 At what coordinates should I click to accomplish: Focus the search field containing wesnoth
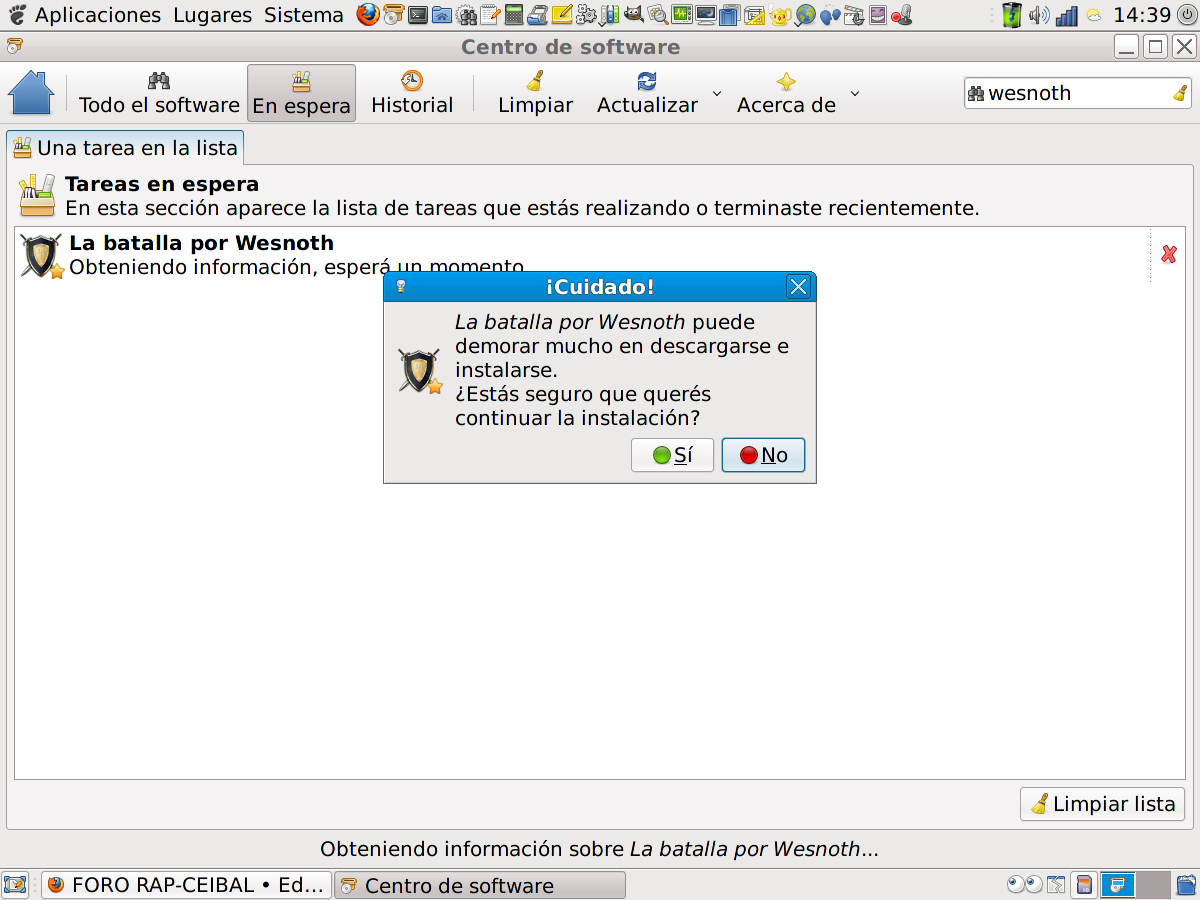point(1077,93)
